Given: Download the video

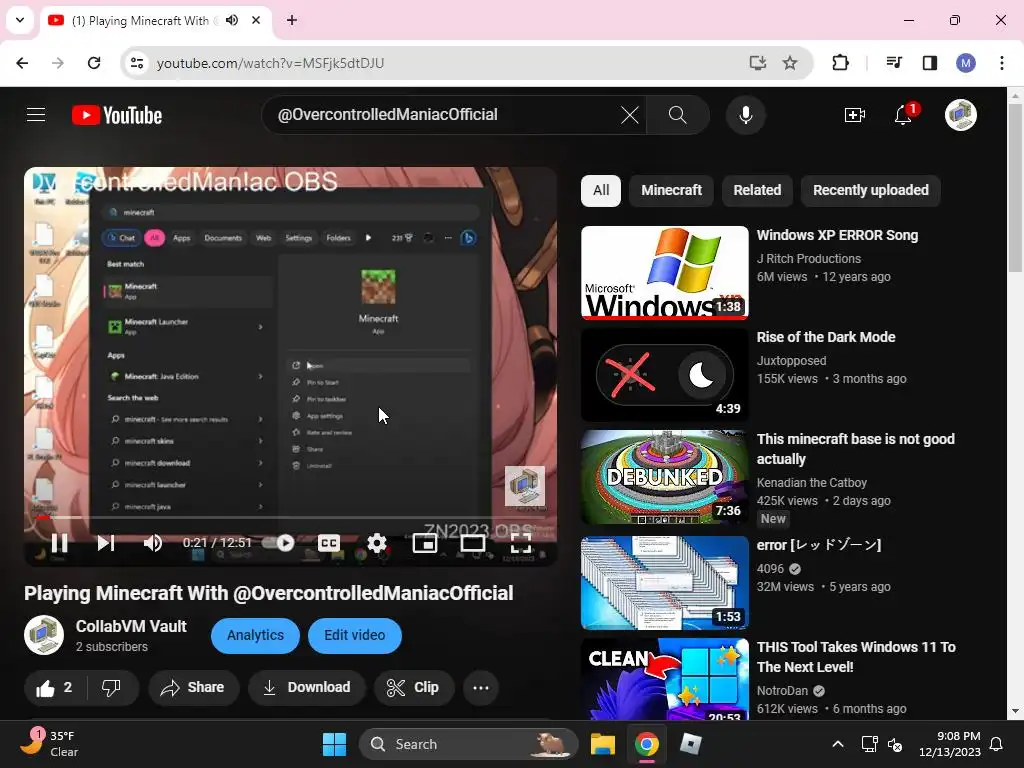Looking at the screenshot, I should (x=306, y=688).
